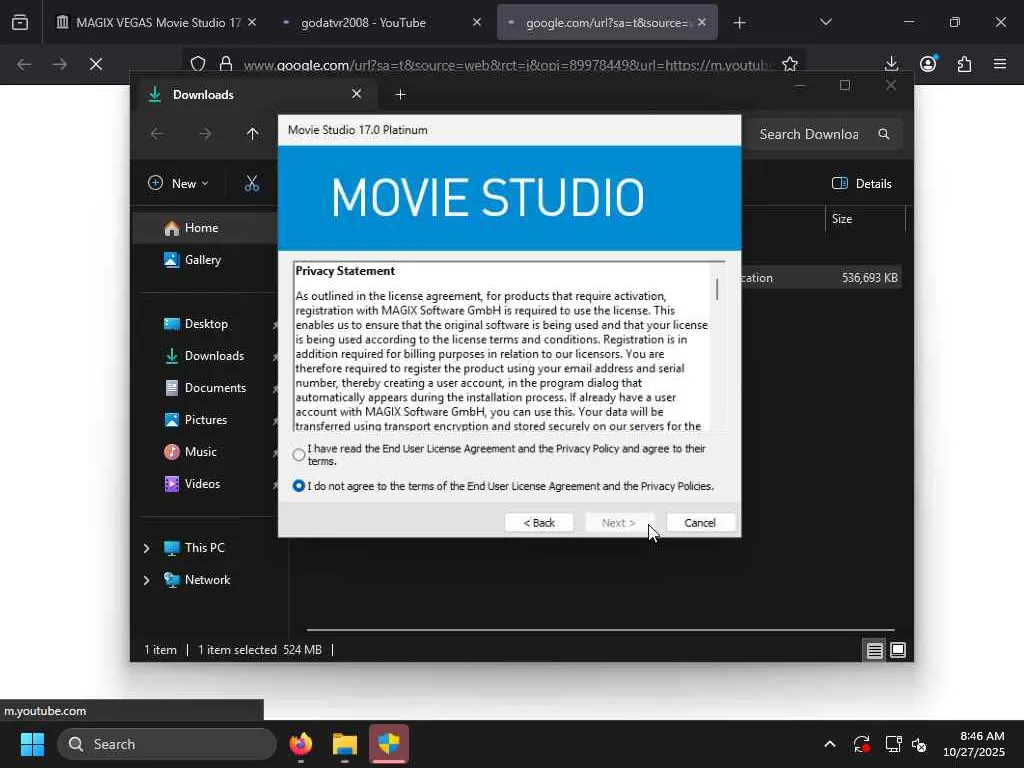Screen dimensions: 1024x768
Task: Select the Downloads tab in File Explorer
Action: click(x=255, y=95)
